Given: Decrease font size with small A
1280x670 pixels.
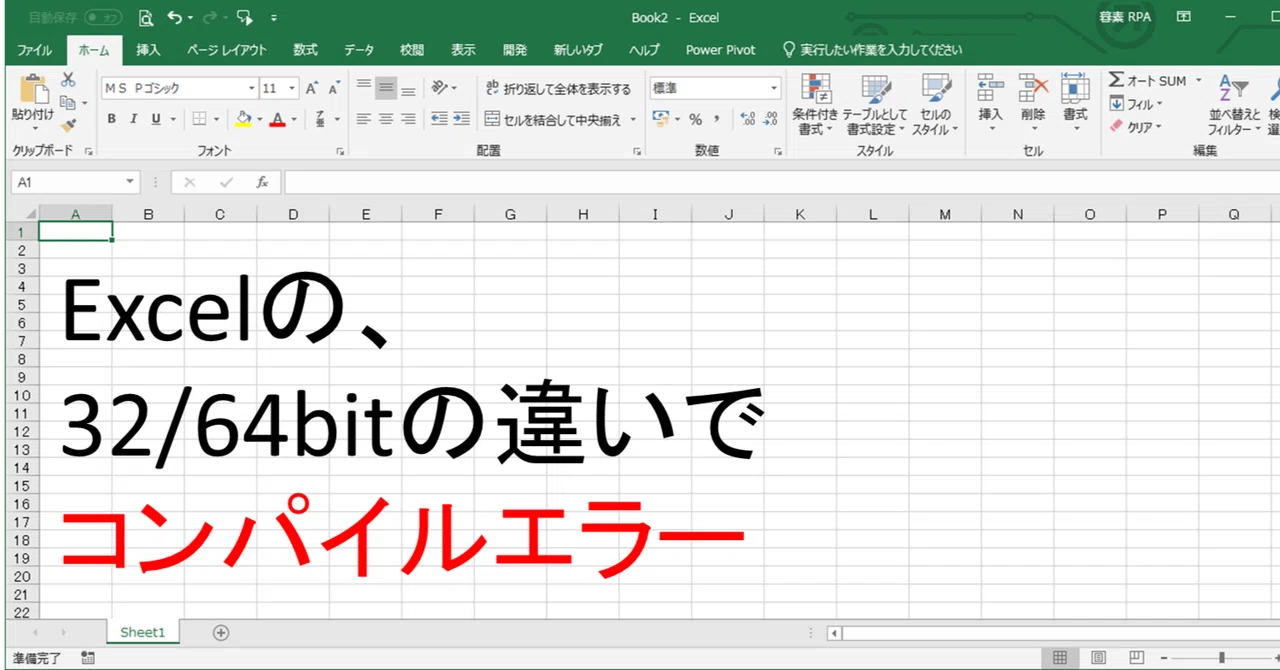Looking at the screenshot, I should point(334,88).
